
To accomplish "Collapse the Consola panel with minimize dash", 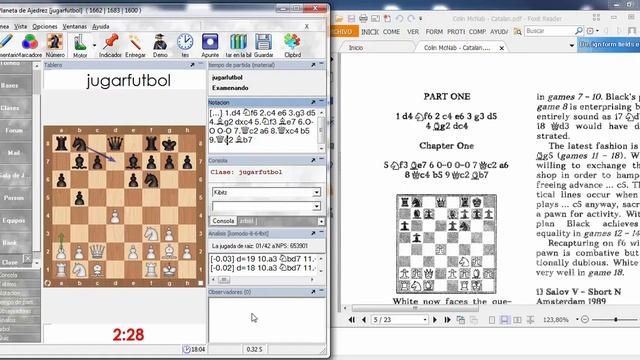I will 322,160.
